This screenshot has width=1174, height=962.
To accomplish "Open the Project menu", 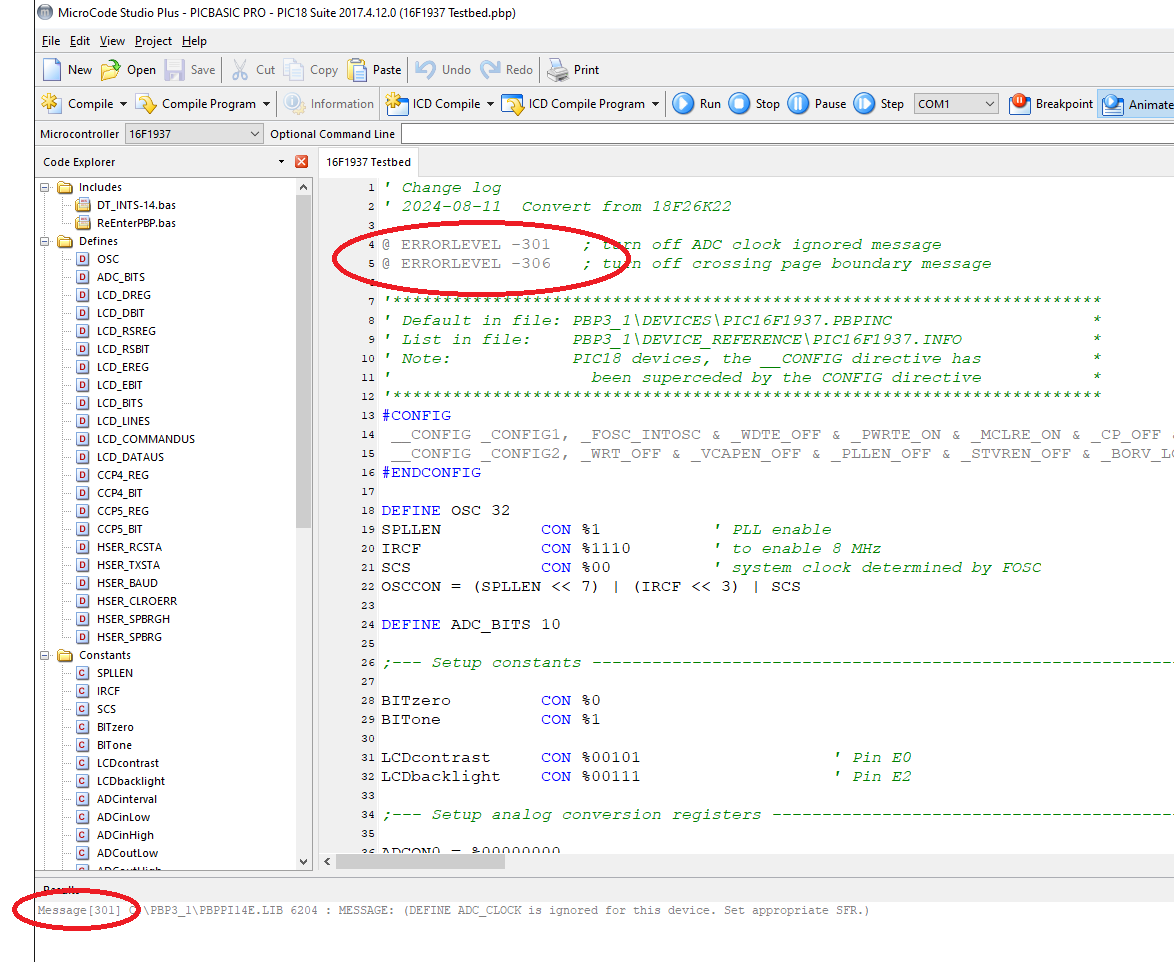I will (153, 41).
